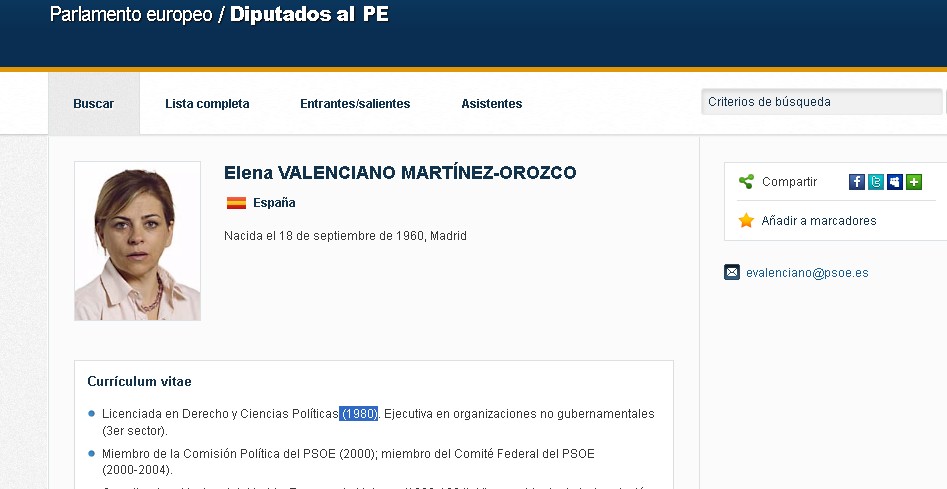947x489 pixels.
Task: Switch to the Entrantes/salientes tab
Action: pos(355,104)
